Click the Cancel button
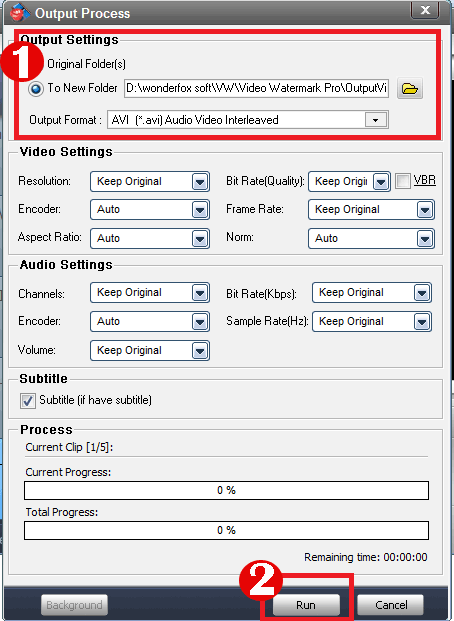 [391, 605]
